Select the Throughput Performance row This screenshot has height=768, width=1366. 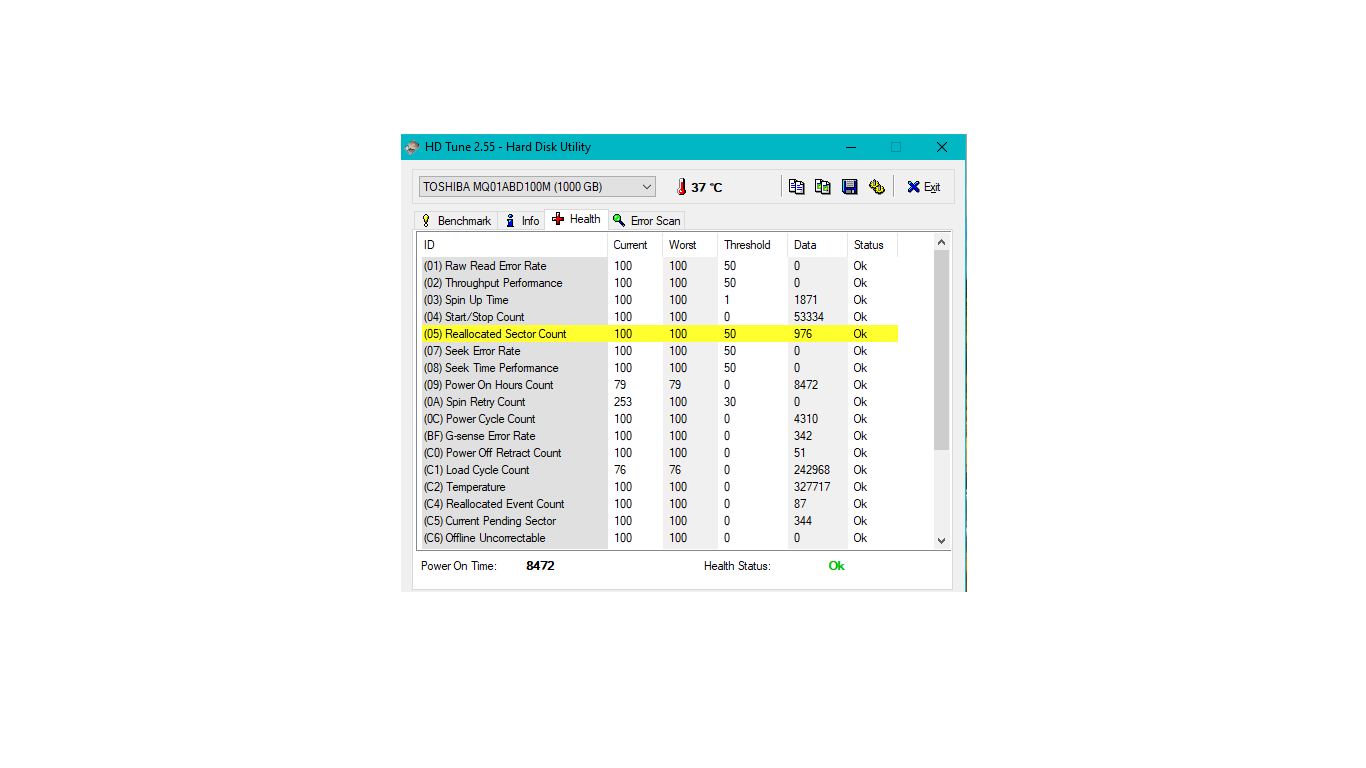pyautogui.click(x=658, y=283)
